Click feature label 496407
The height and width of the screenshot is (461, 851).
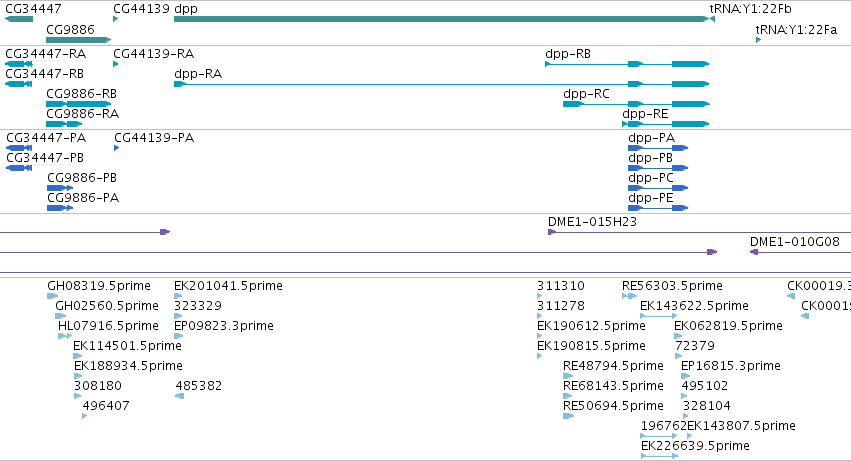(x=106, y=406)
